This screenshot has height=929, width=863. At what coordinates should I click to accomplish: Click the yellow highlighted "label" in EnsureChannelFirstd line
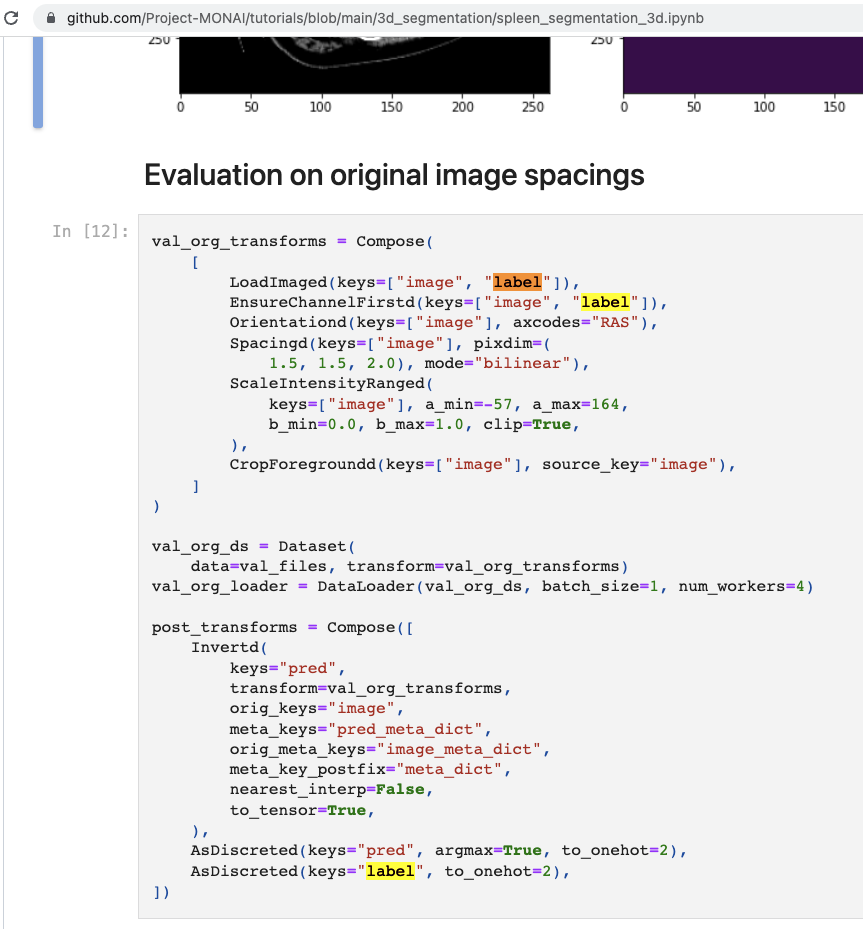(606, 302)
